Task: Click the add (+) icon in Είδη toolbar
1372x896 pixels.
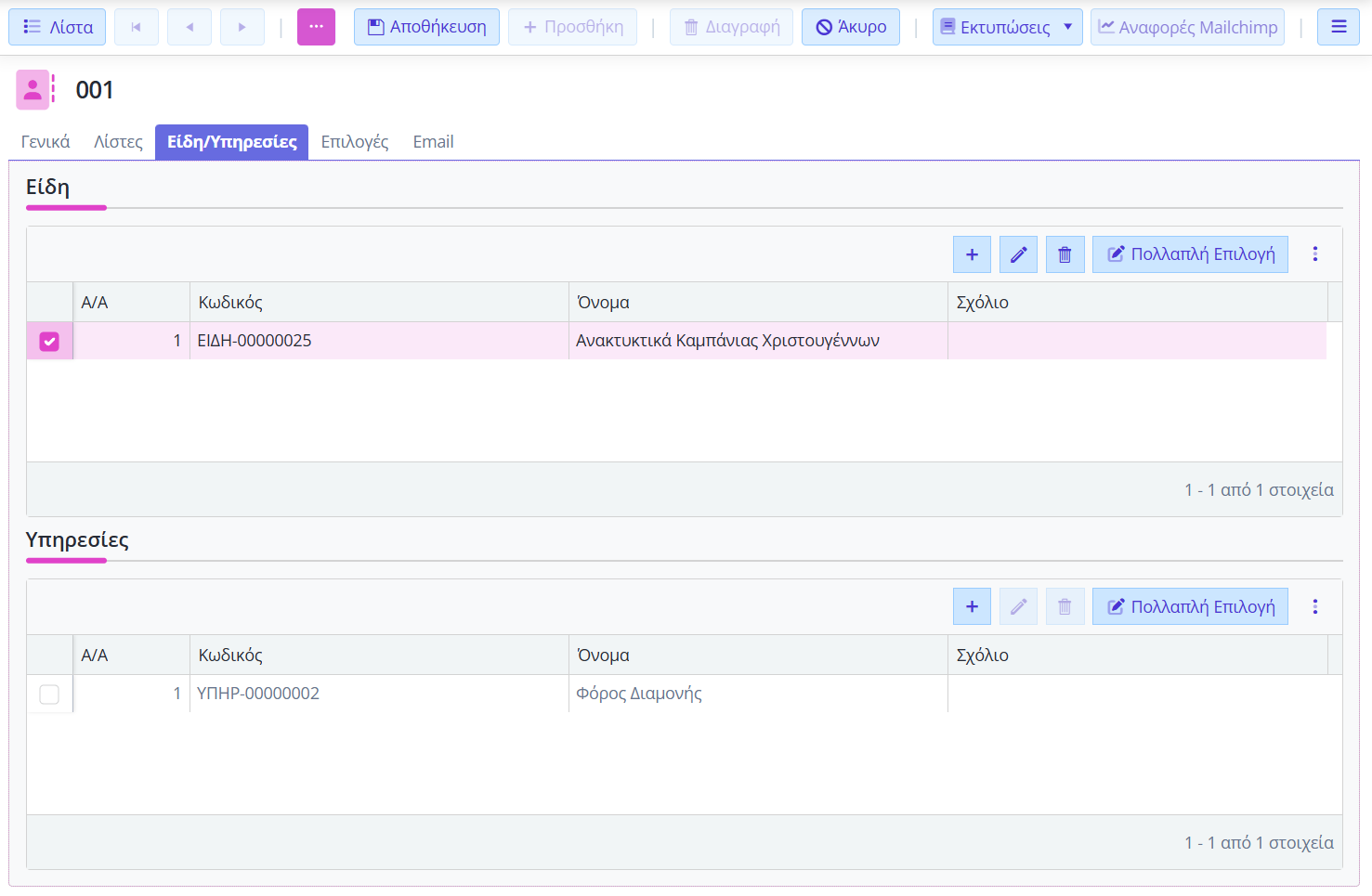Action: tap(972, 254)
